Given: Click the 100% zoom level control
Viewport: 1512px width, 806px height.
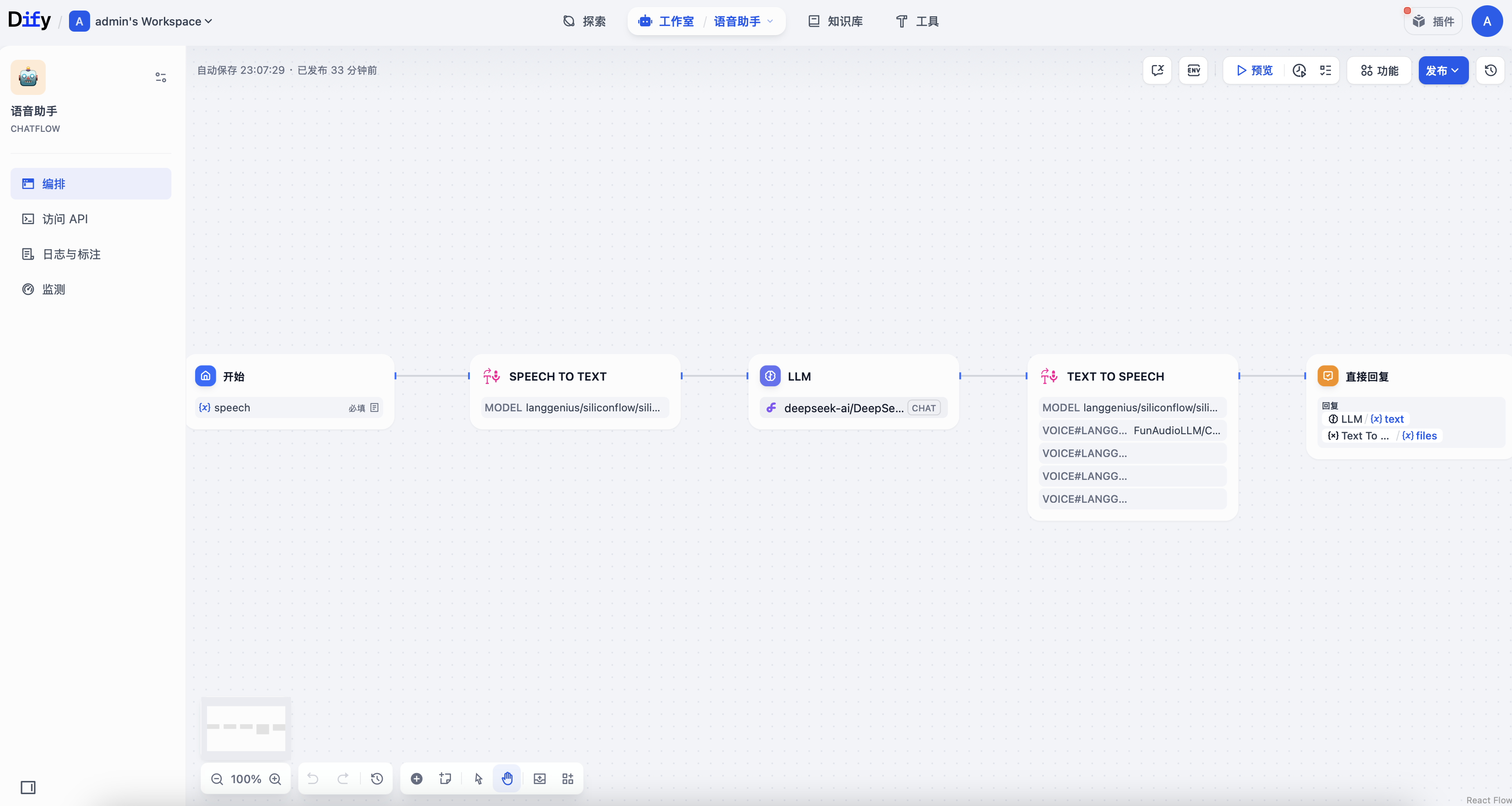Looking at the screenshot, I should (245, 778).
